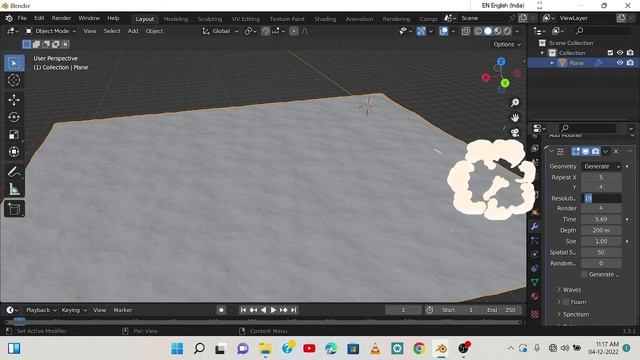Expand the Plane item in outliner
This screenshot has height=360, width=640.
552,63
